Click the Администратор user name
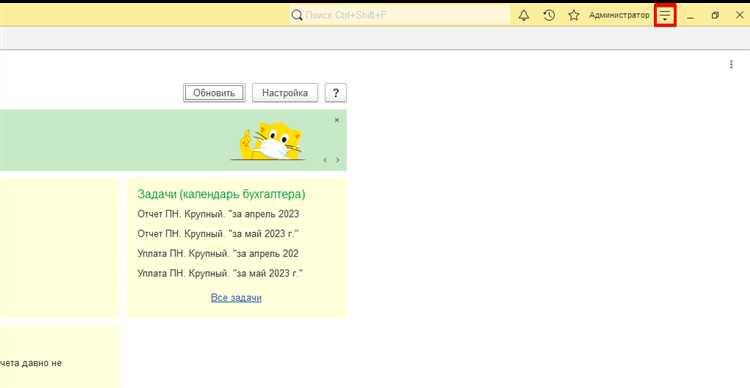The height and width of the screenshot is (388, 750). tap(619, 15)
